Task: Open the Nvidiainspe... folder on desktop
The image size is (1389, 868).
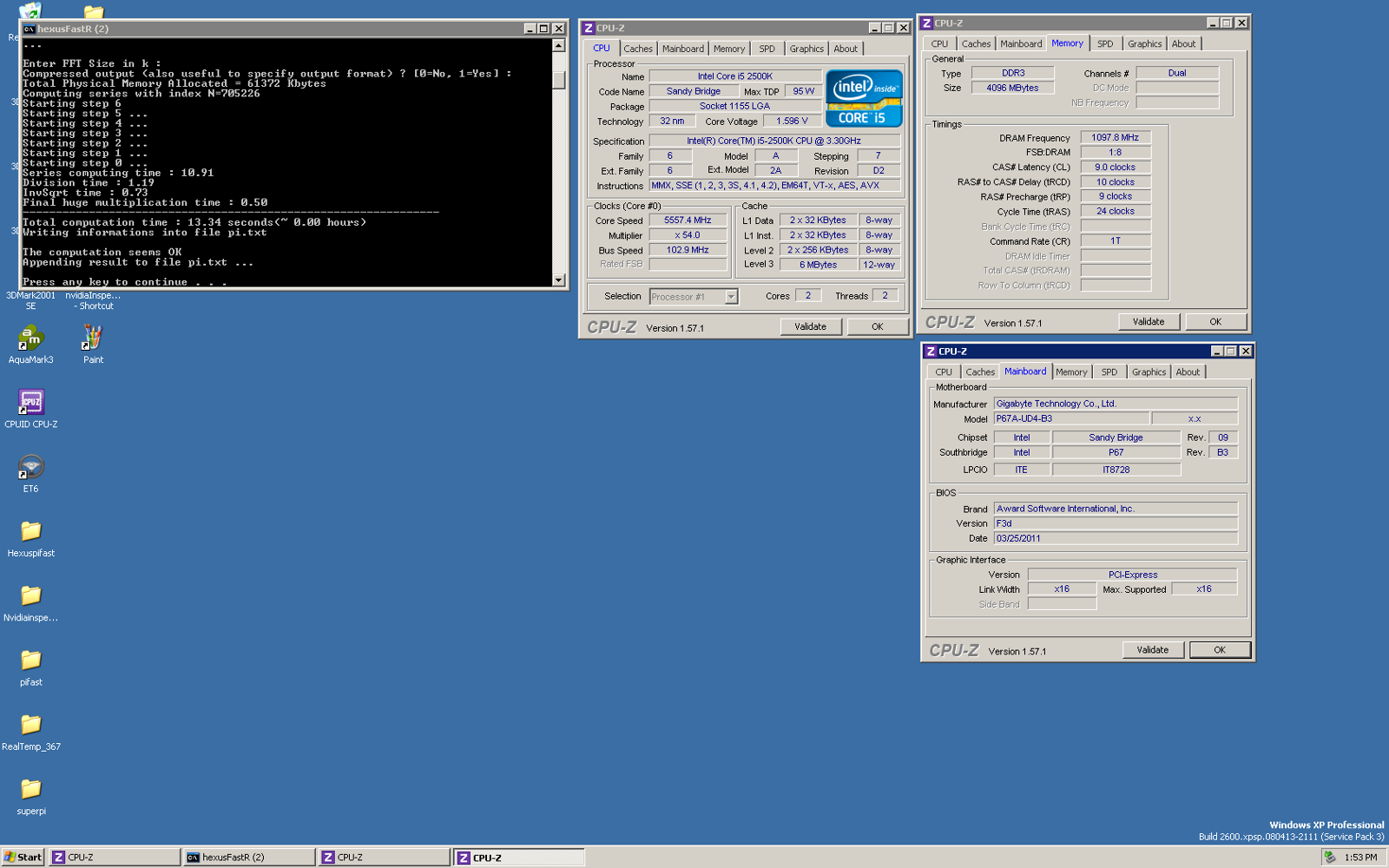Action: [31, 602]
